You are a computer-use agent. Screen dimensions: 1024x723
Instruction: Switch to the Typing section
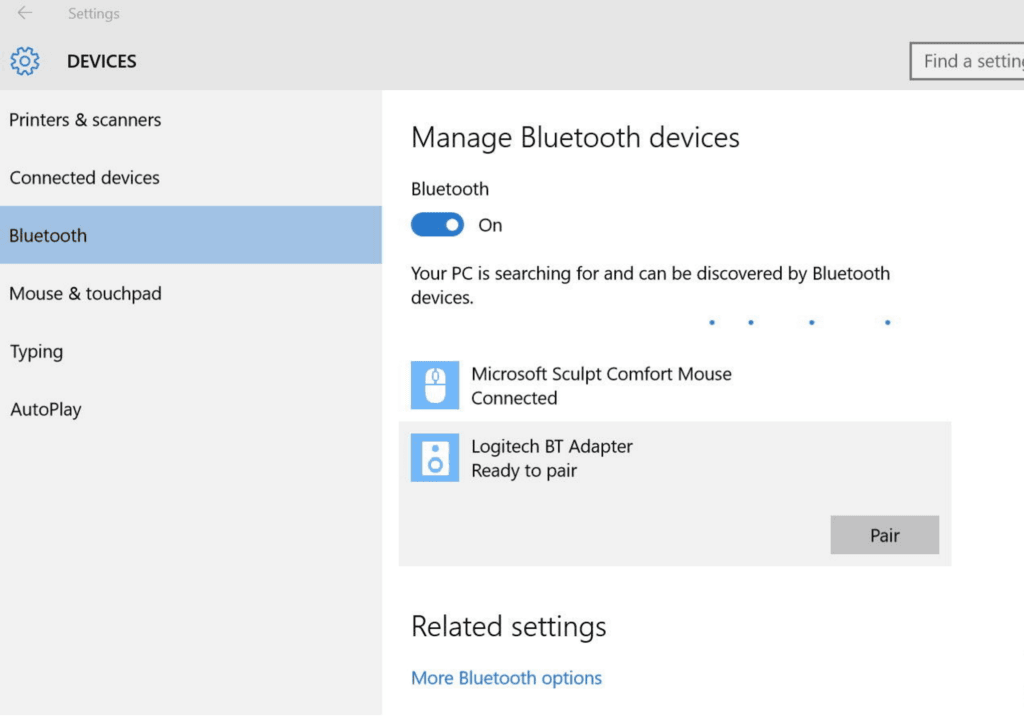tap(36, 352)
